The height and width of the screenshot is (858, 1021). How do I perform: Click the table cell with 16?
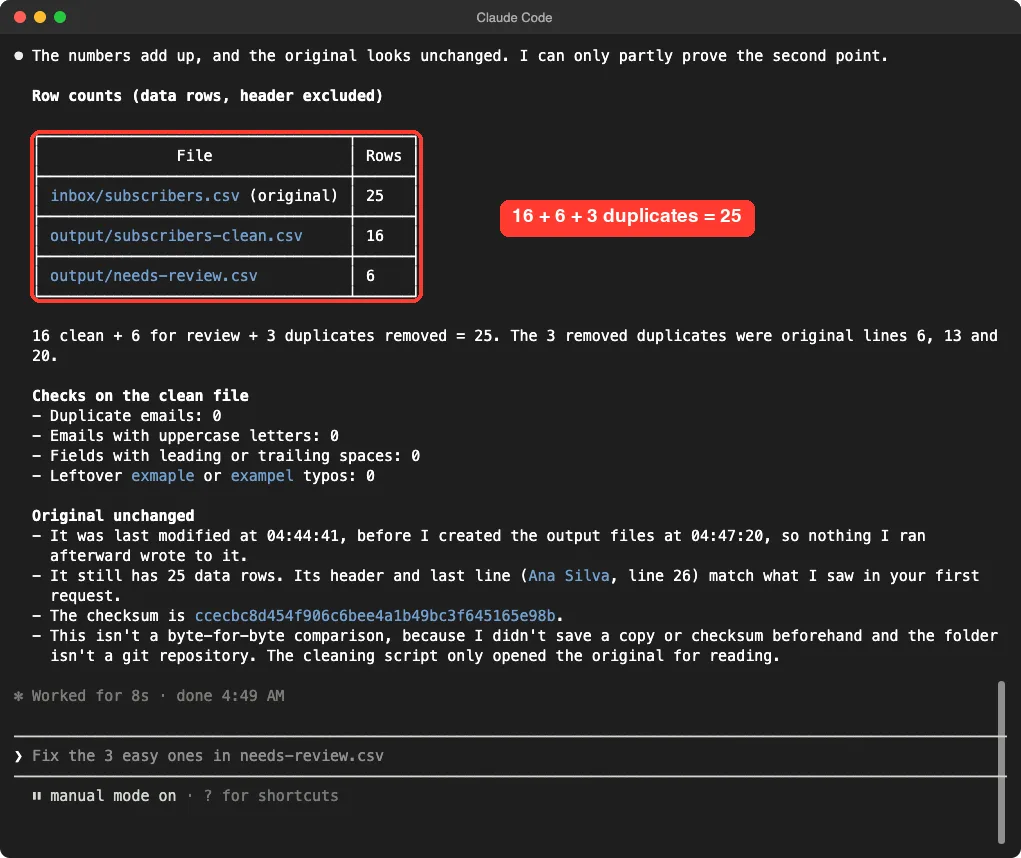click(x=384, y=236)
